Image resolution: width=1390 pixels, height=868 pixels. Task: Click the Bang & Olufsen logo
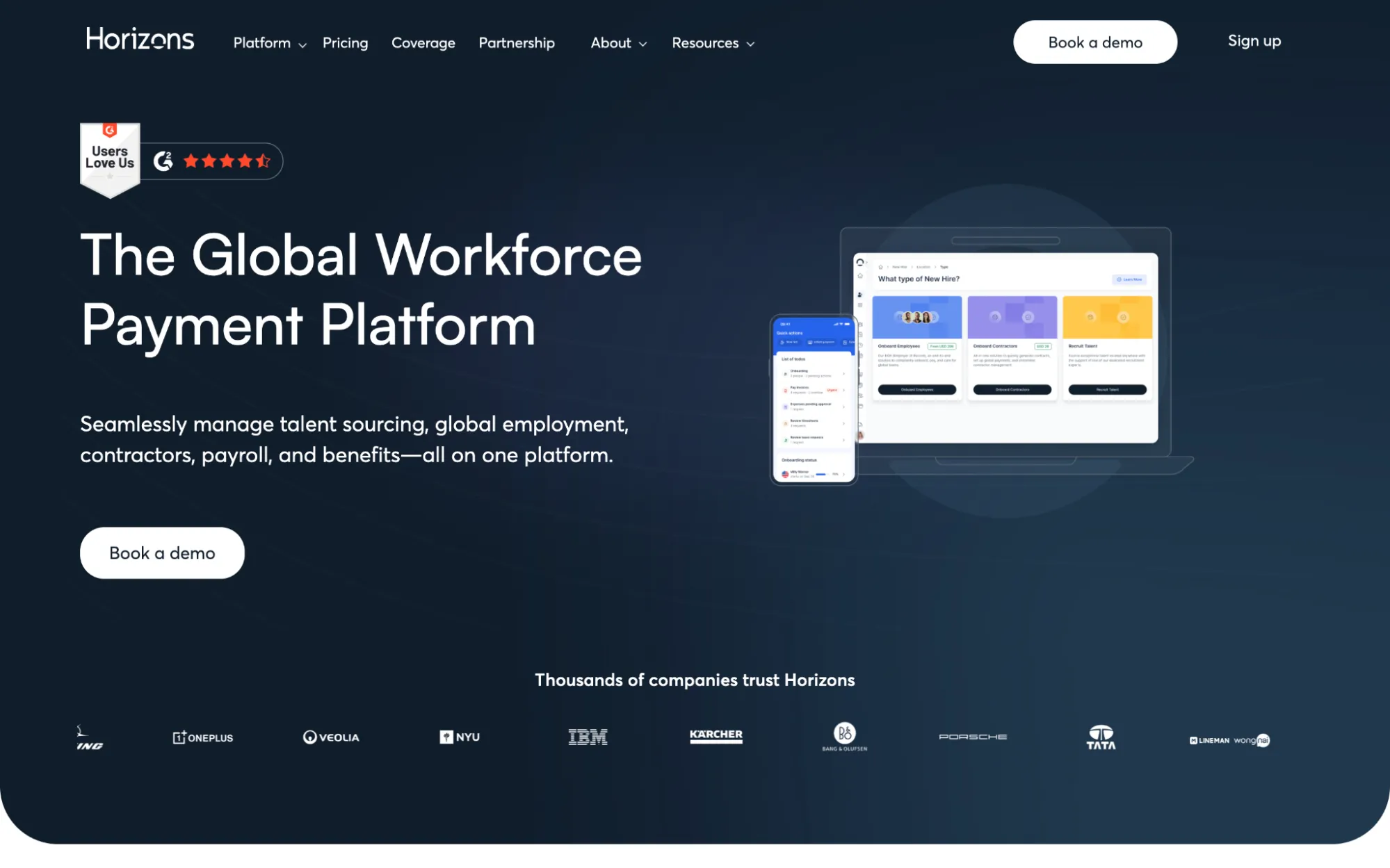point(844,737)
